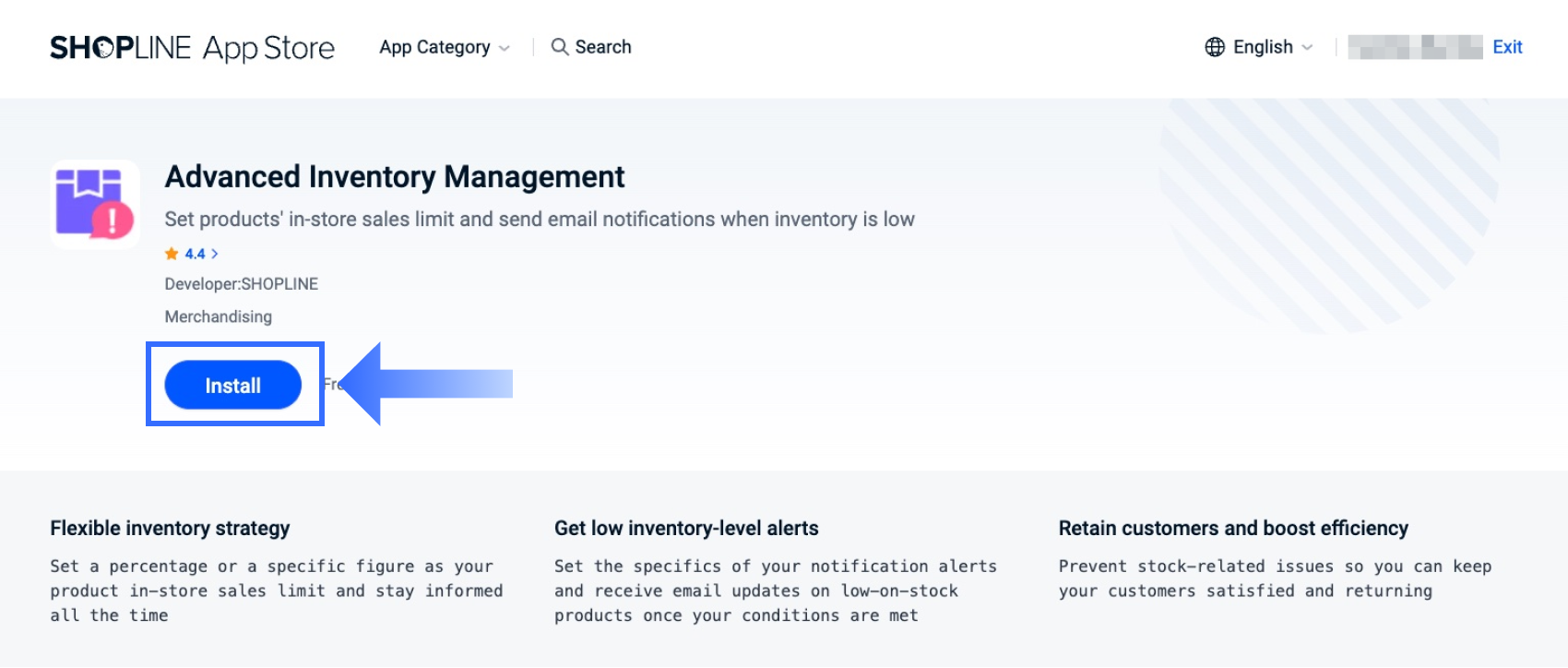Click the Flexible inventory strategy heading
Viewport: 1568px width, 668px height.
tap(170, 528)
